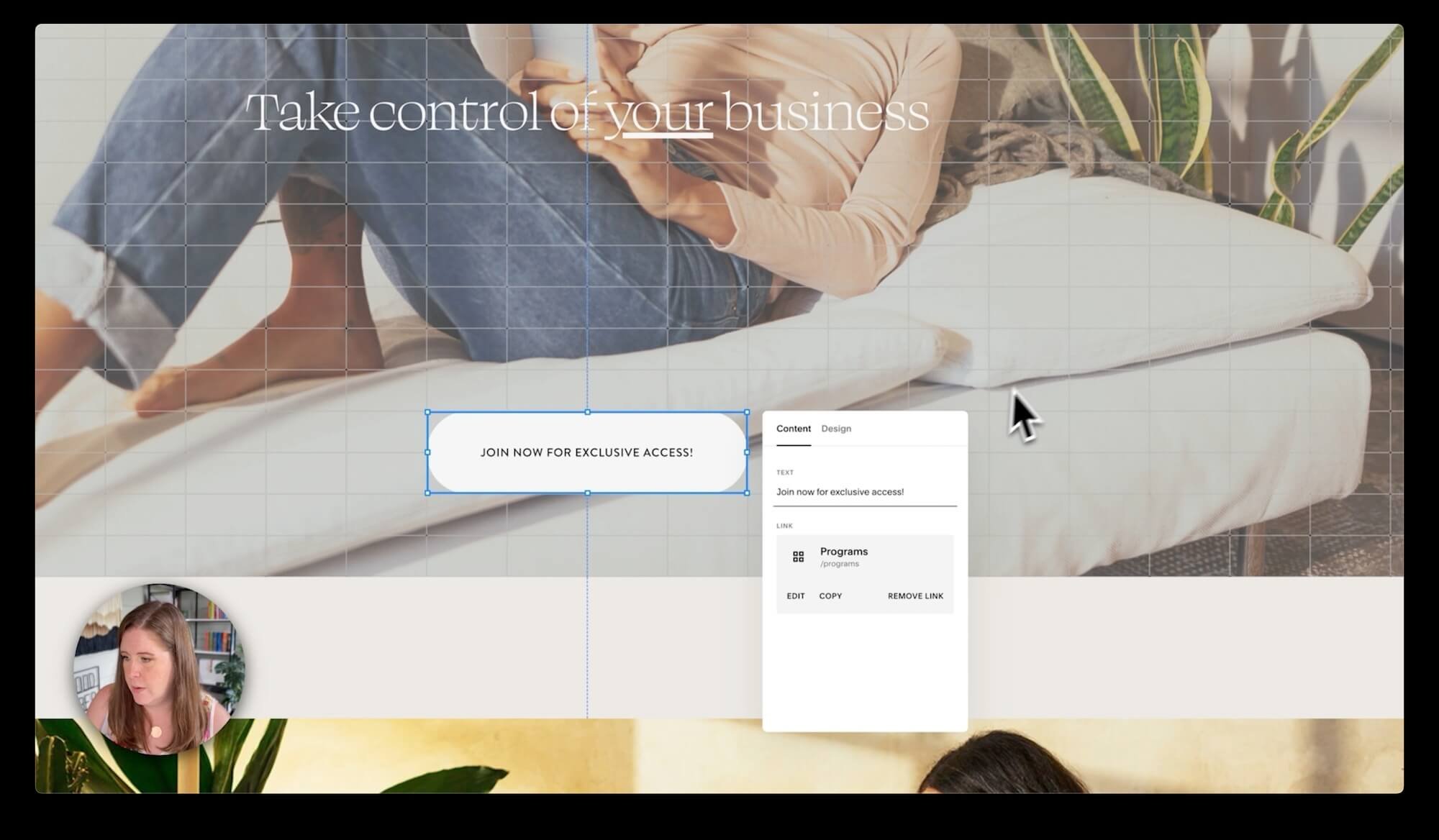Select the JOIN NOW FOR EXCLUSIVE ACCESS button
The height and width of the screenshot is (840, 1439).
[587, 452]
